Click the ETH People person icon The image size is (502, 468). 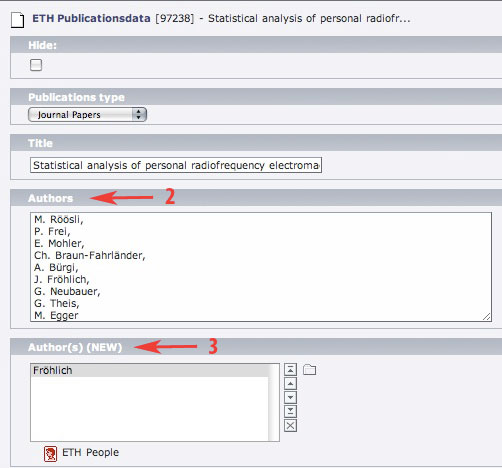coord(50,454)
